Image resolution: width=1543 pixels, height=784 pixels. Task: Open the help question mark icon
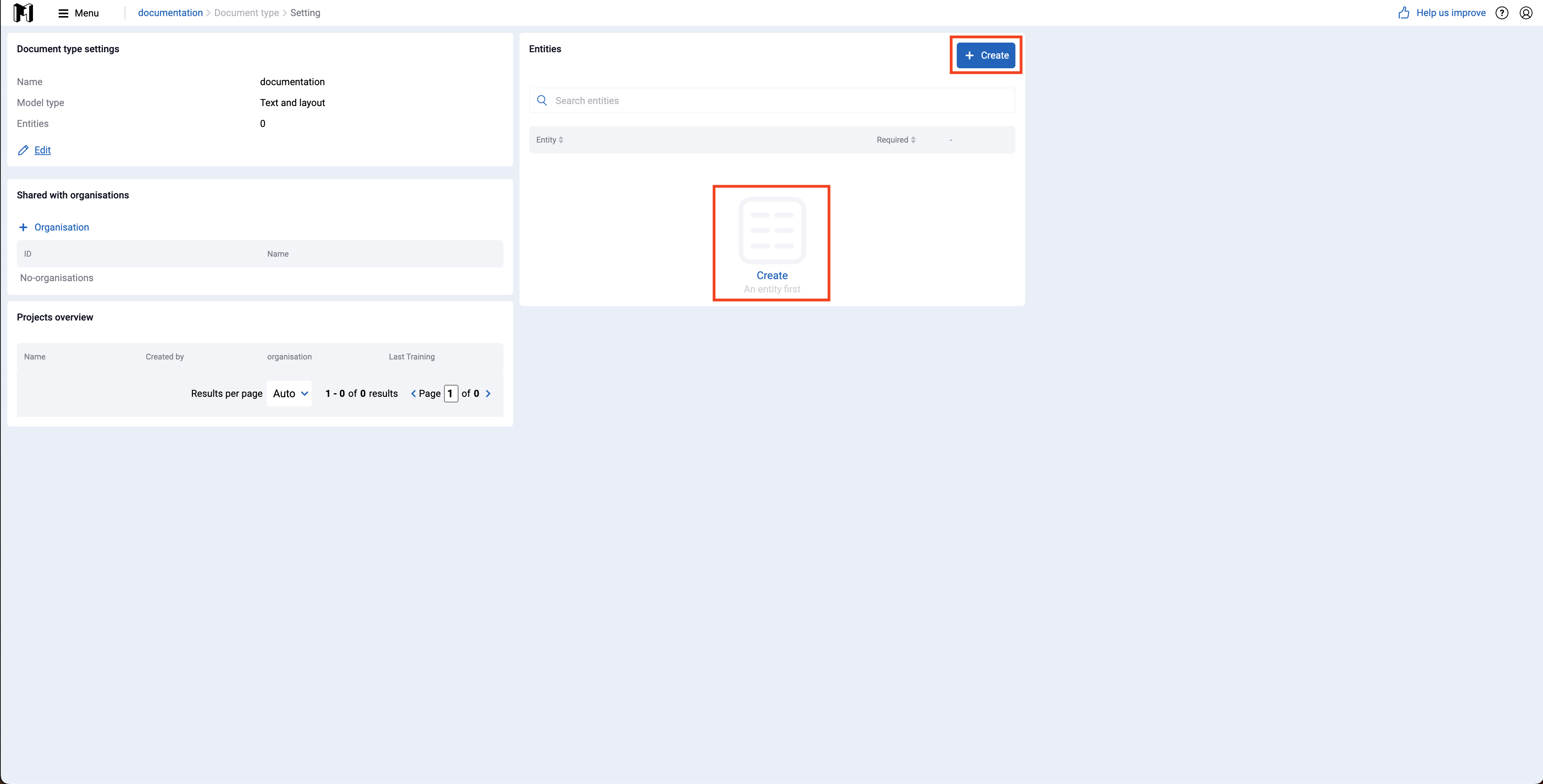click(1501, 12)
